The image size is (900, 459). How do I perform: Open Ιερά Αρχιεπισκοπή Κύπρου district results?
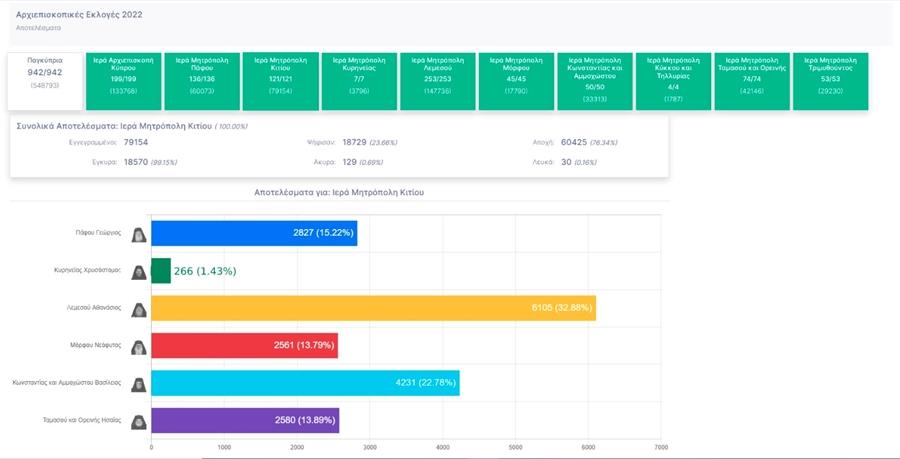click(x=123, y=81)
